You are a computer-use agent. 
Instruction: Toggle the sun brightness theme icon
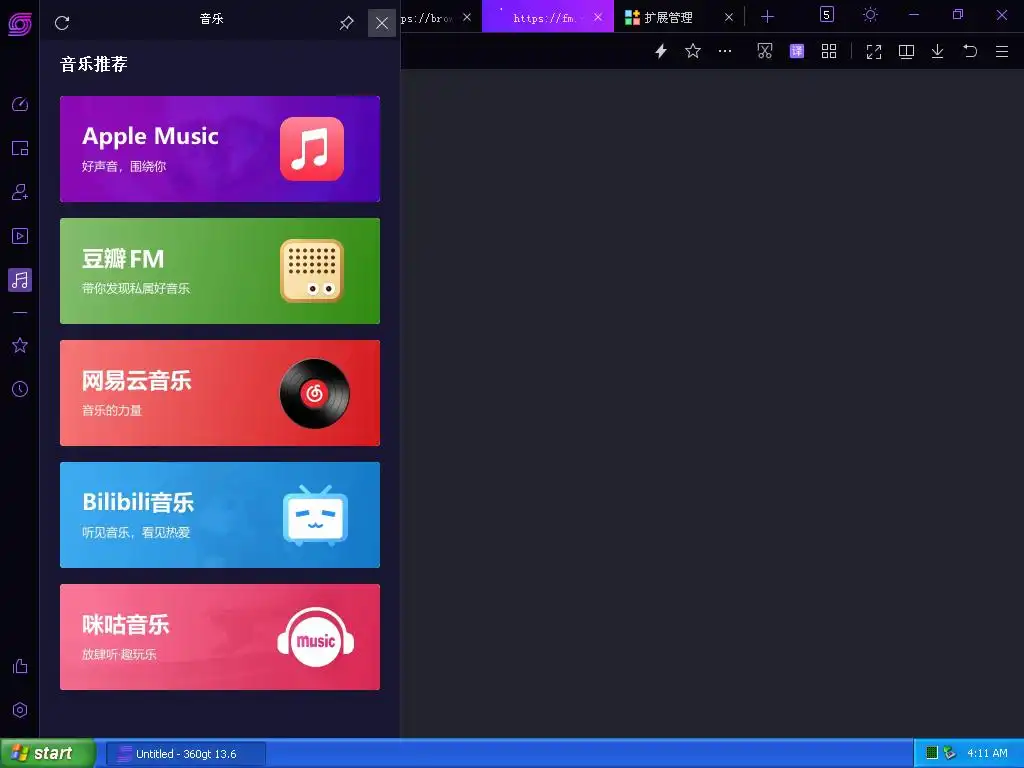(x=870, y=14)
